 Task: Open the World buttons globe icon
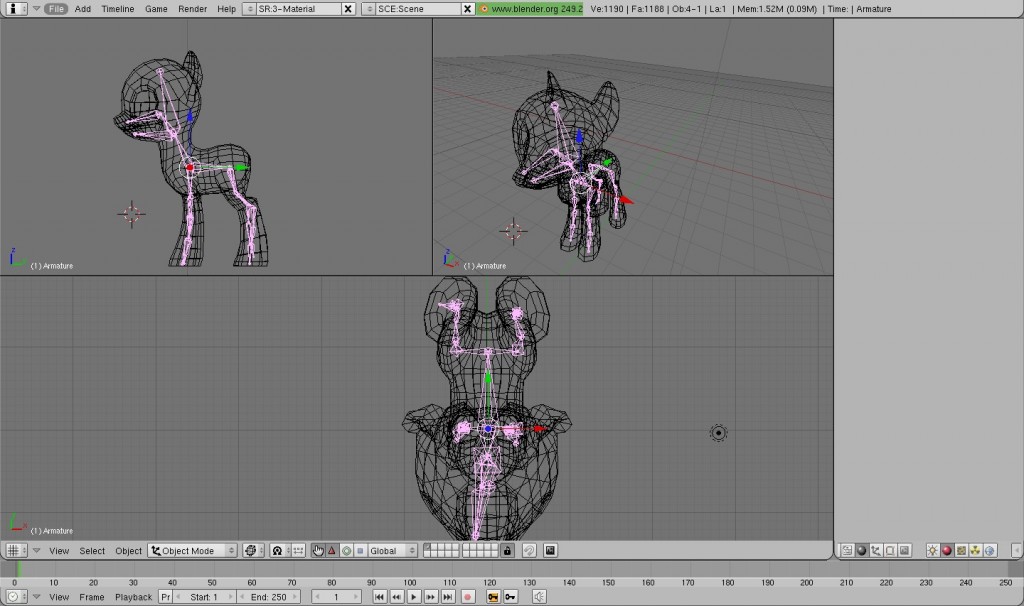(x=990, y=550)
